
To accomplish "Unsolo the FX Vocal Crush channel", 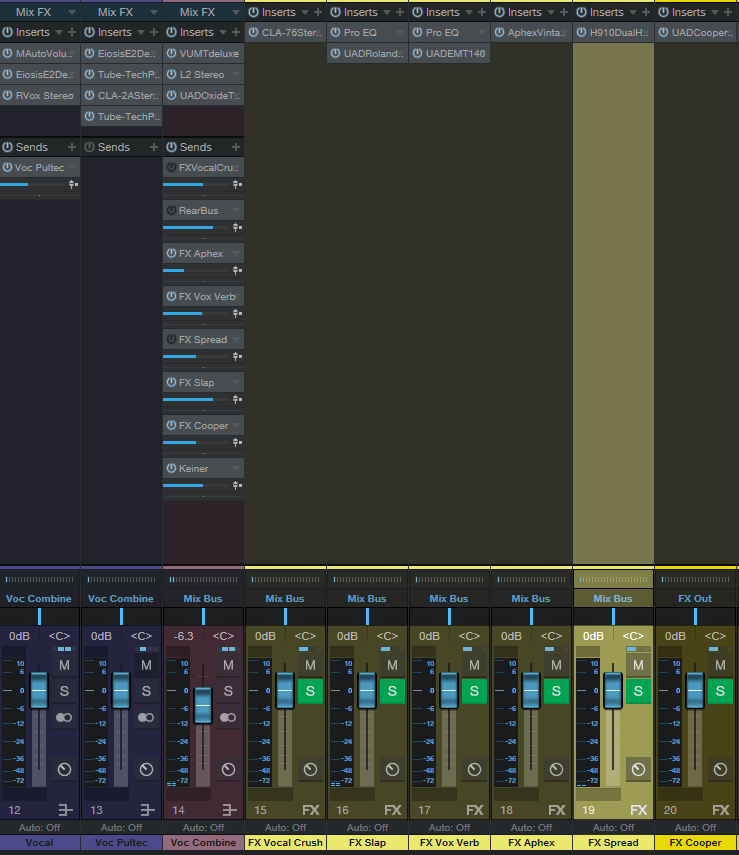I will pos(310,691).
